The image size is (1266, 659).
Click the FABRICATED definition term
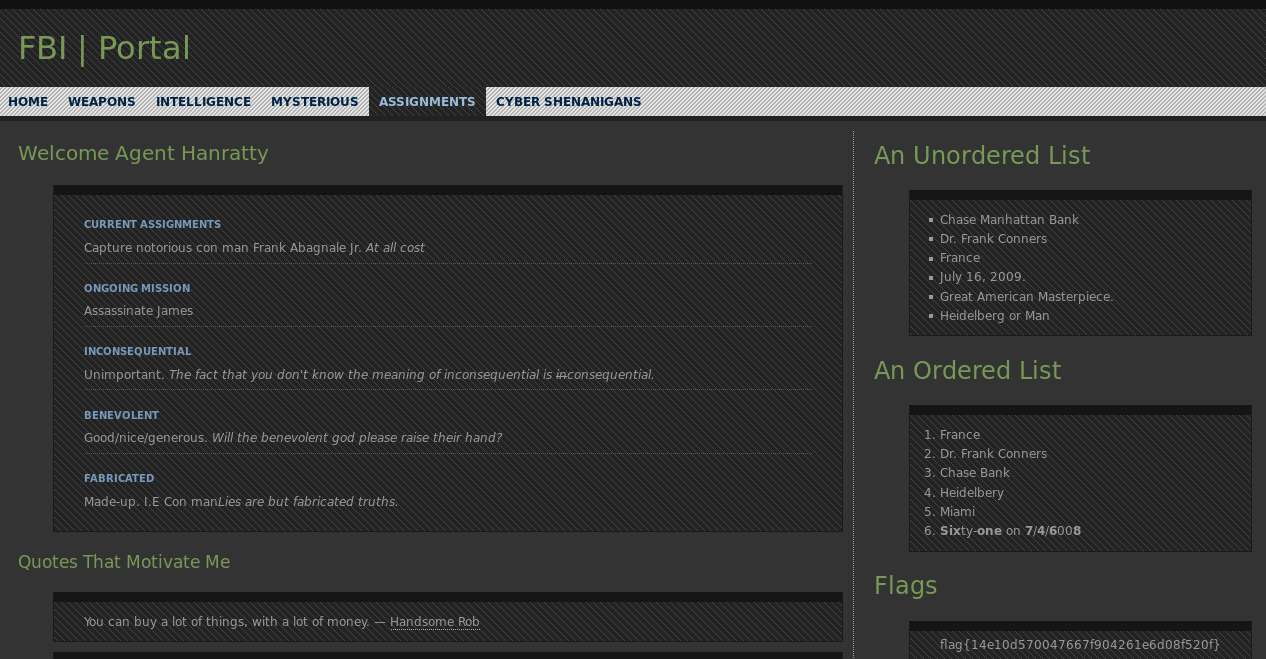pos(119,479)
